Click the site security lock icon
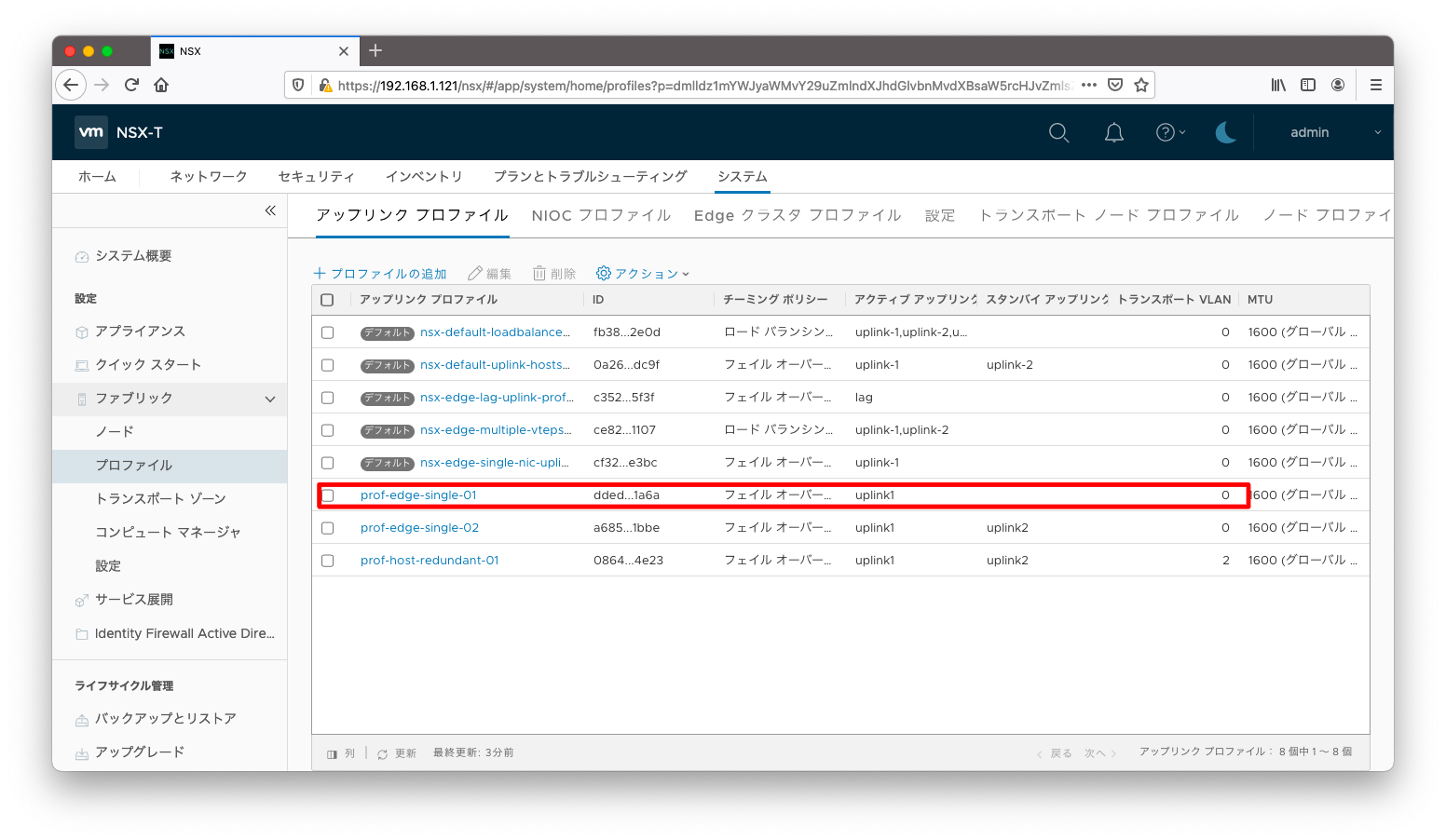The width and height of the screenshot is (1446, 840). point(325,85)
